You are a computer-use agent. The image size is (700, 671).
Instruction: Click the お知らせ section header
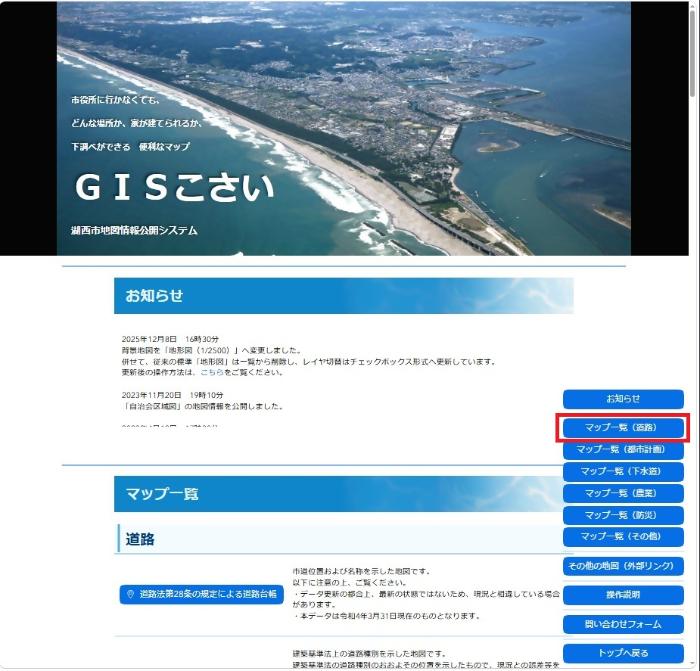tap(344, 296)
